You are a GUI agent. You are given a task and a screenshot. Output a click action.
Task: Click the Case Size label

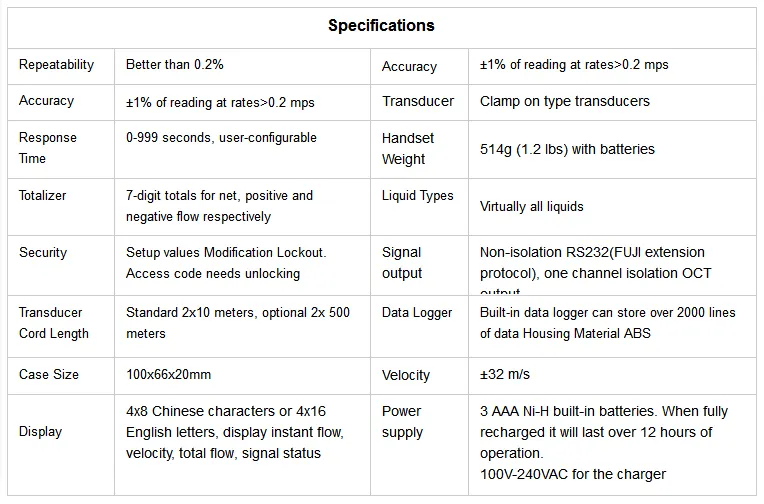coord(49,375)
